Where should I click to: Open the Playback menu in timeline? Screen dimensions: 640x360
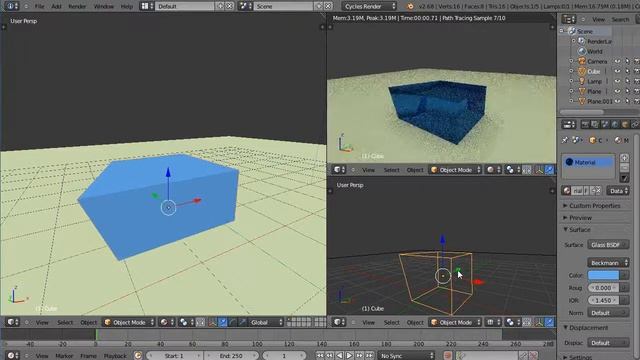[115, 356]
